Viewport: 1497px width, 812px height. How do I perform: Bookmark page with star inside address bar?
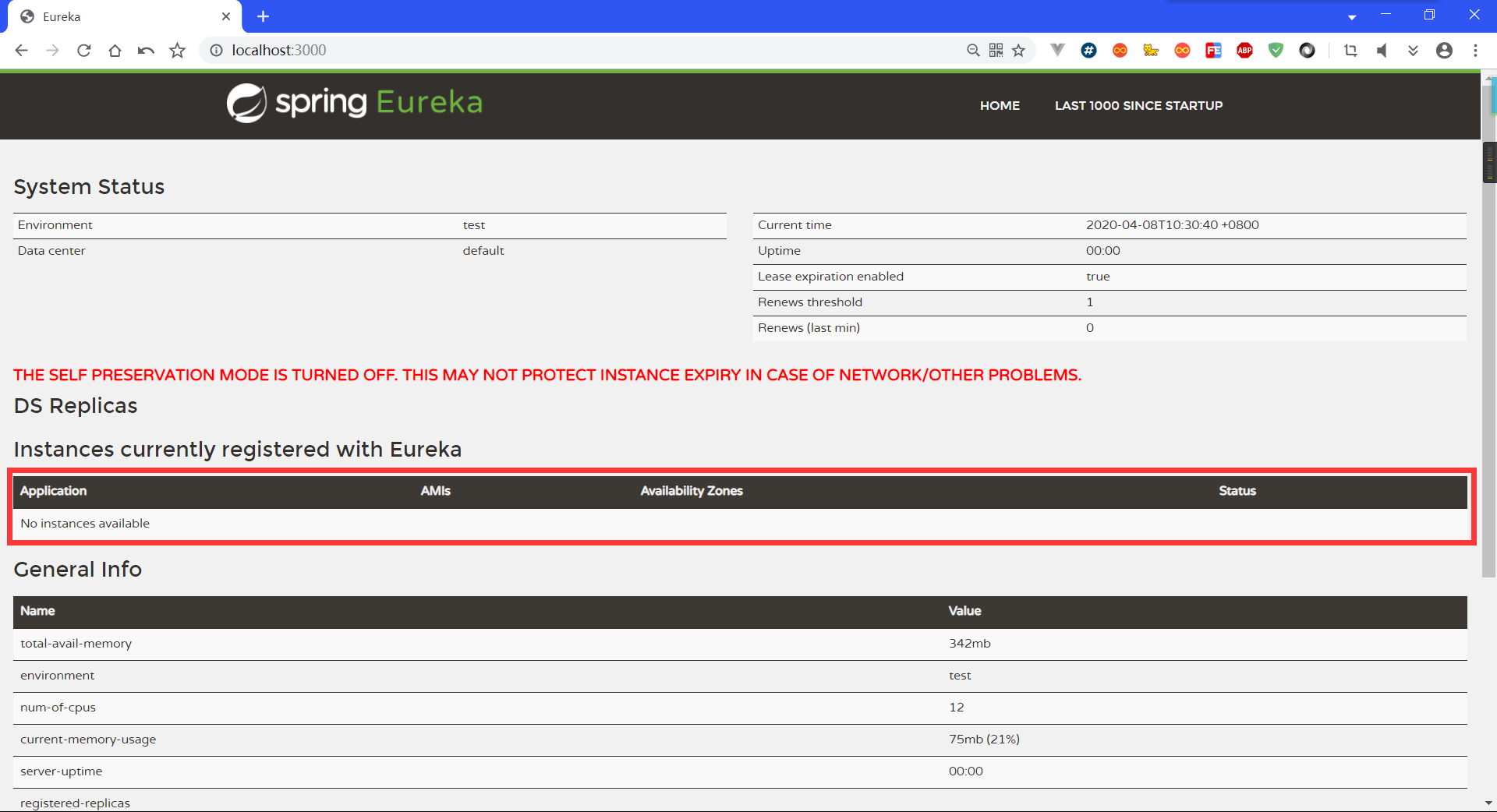(1018, 51)
